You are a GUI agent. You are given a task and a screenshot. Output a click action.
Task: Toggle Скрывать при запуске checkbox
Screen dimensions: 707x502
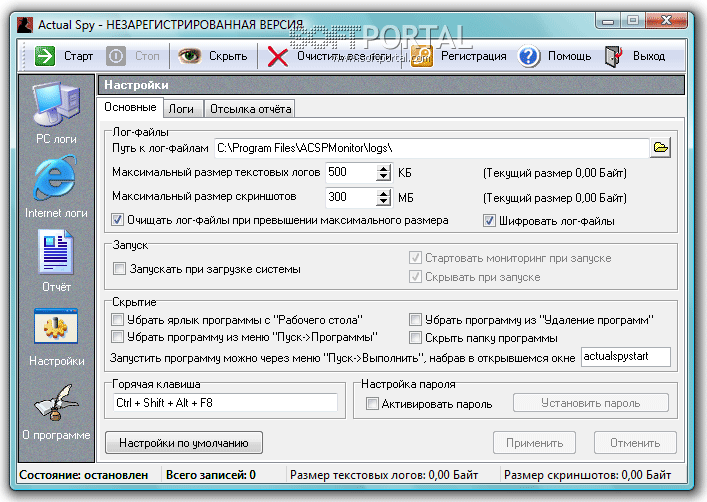tap(415, 276)
